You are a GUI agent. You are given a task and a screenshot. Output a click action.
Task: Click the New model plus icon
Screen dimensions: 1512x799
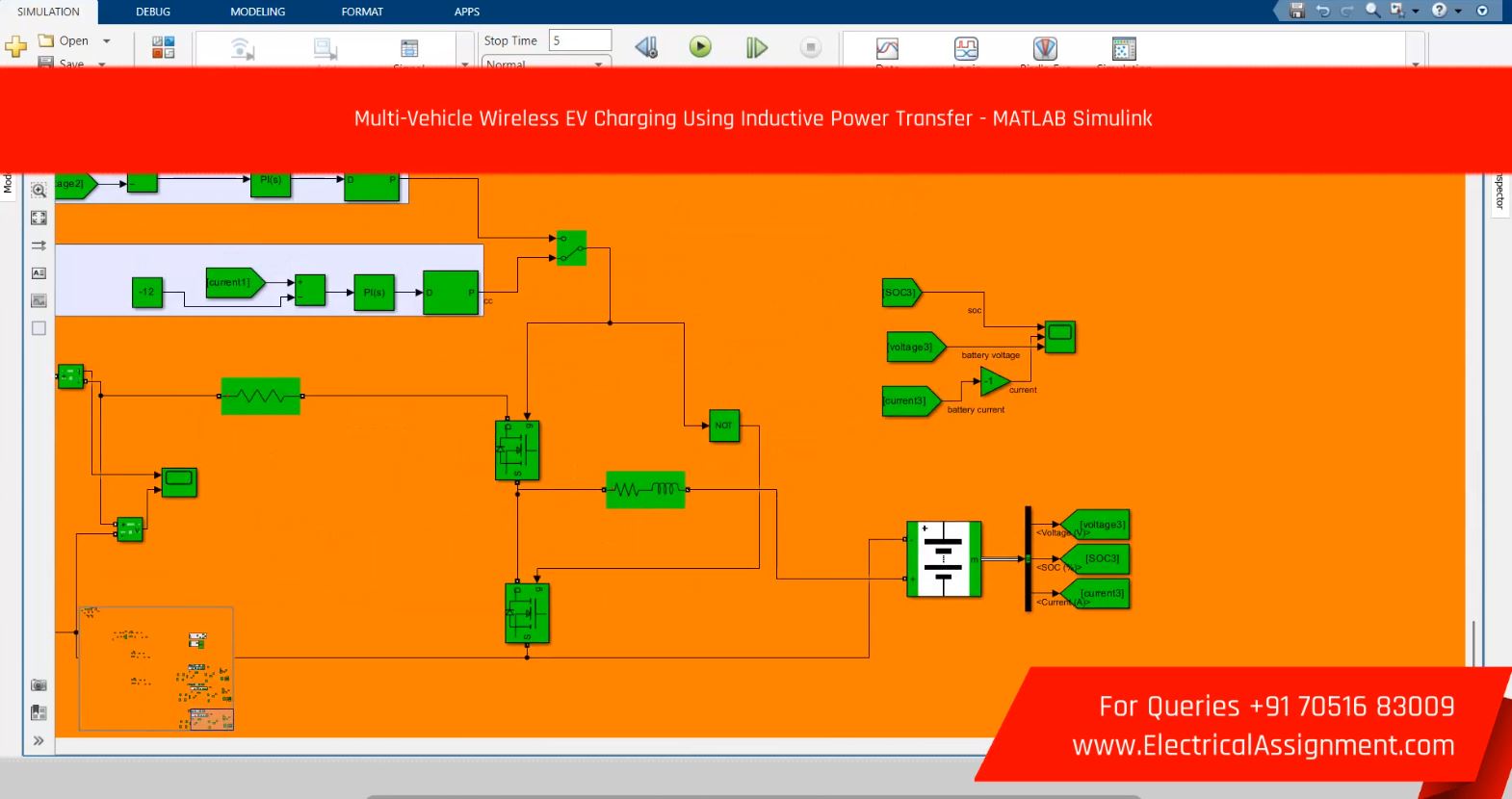[x=16, y=46]
